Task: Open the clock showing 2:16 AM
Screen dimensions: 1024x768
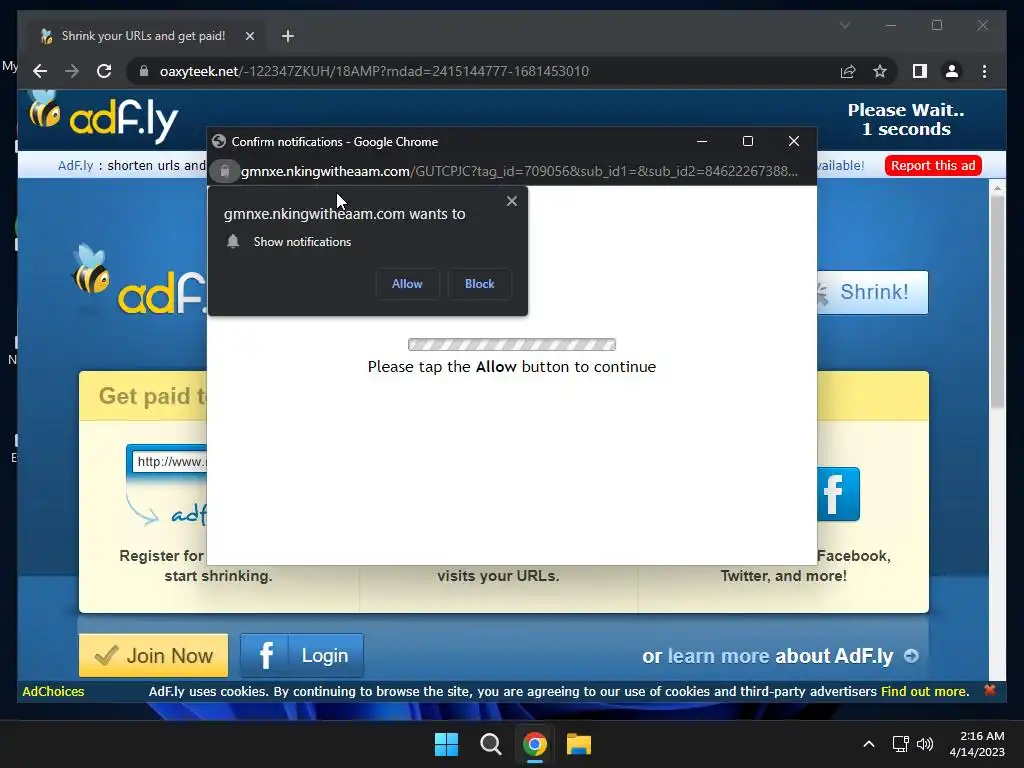Action: click(x=977, y=744)
